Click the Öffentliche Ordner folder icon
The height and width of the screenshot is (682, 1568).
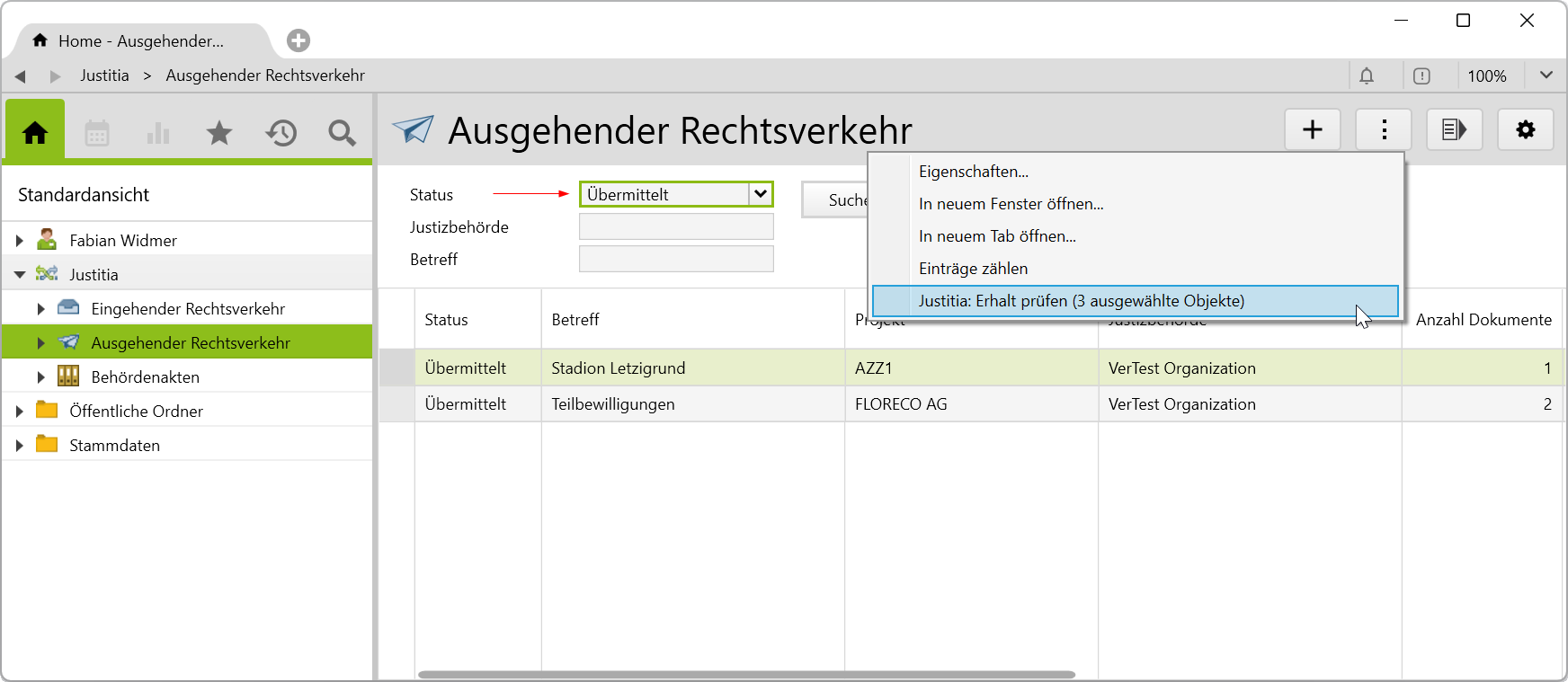[x=47, y=410]
